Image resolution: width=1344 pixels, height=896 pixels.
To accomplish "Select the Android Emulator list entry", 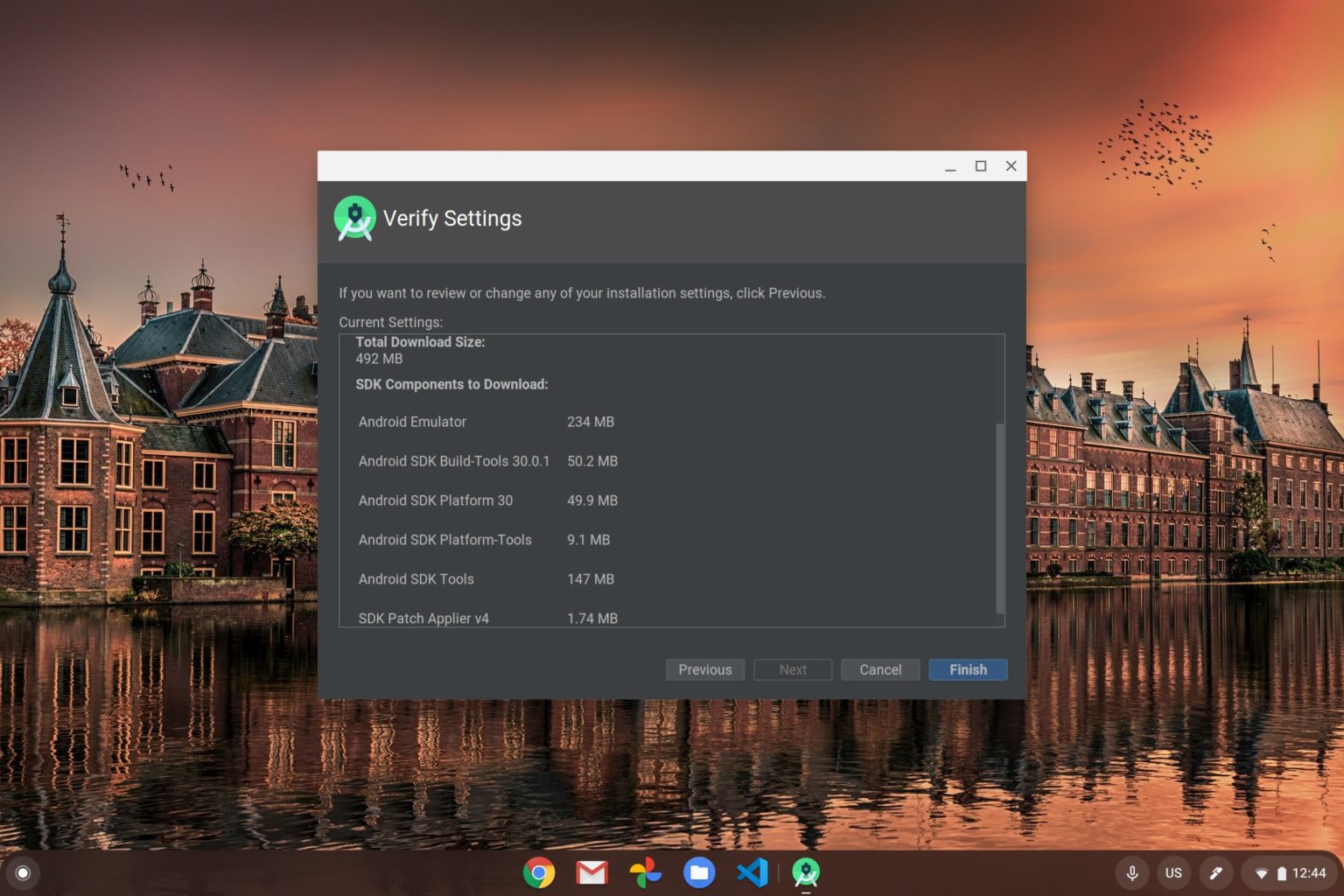I will point(412,422).
